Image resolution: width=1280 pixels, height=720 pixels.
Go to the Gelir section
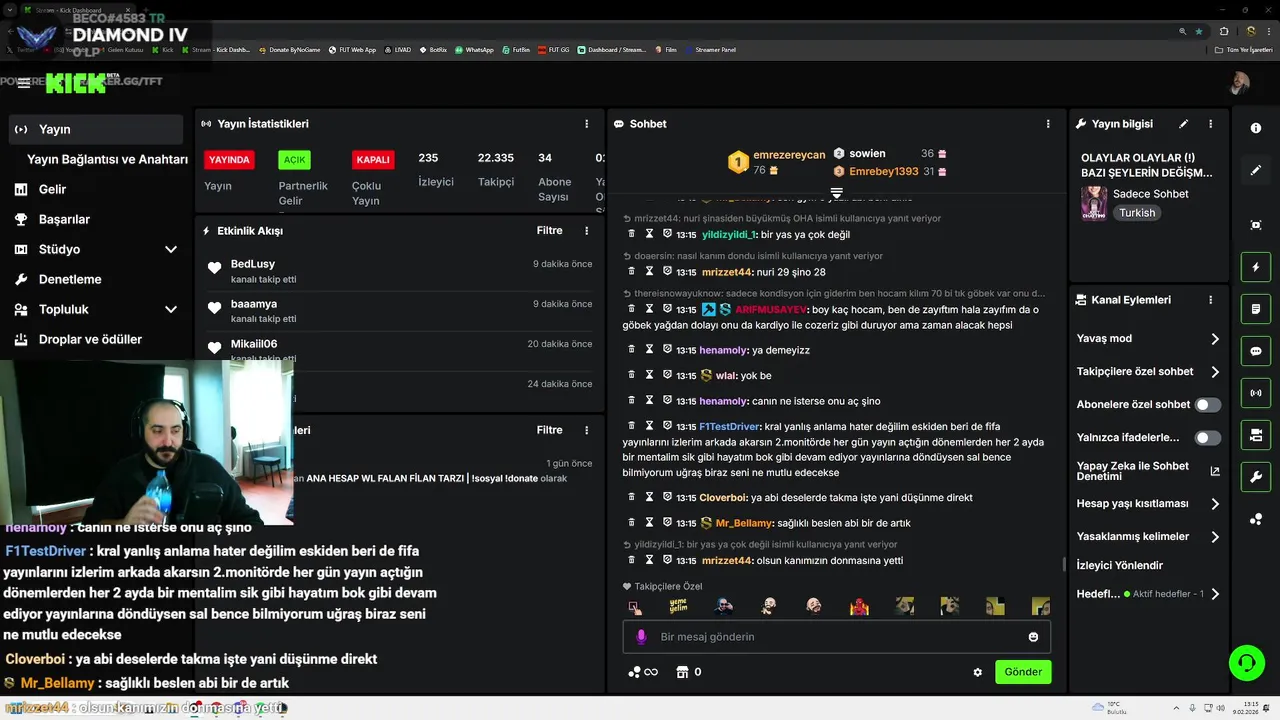click(52, 189)
